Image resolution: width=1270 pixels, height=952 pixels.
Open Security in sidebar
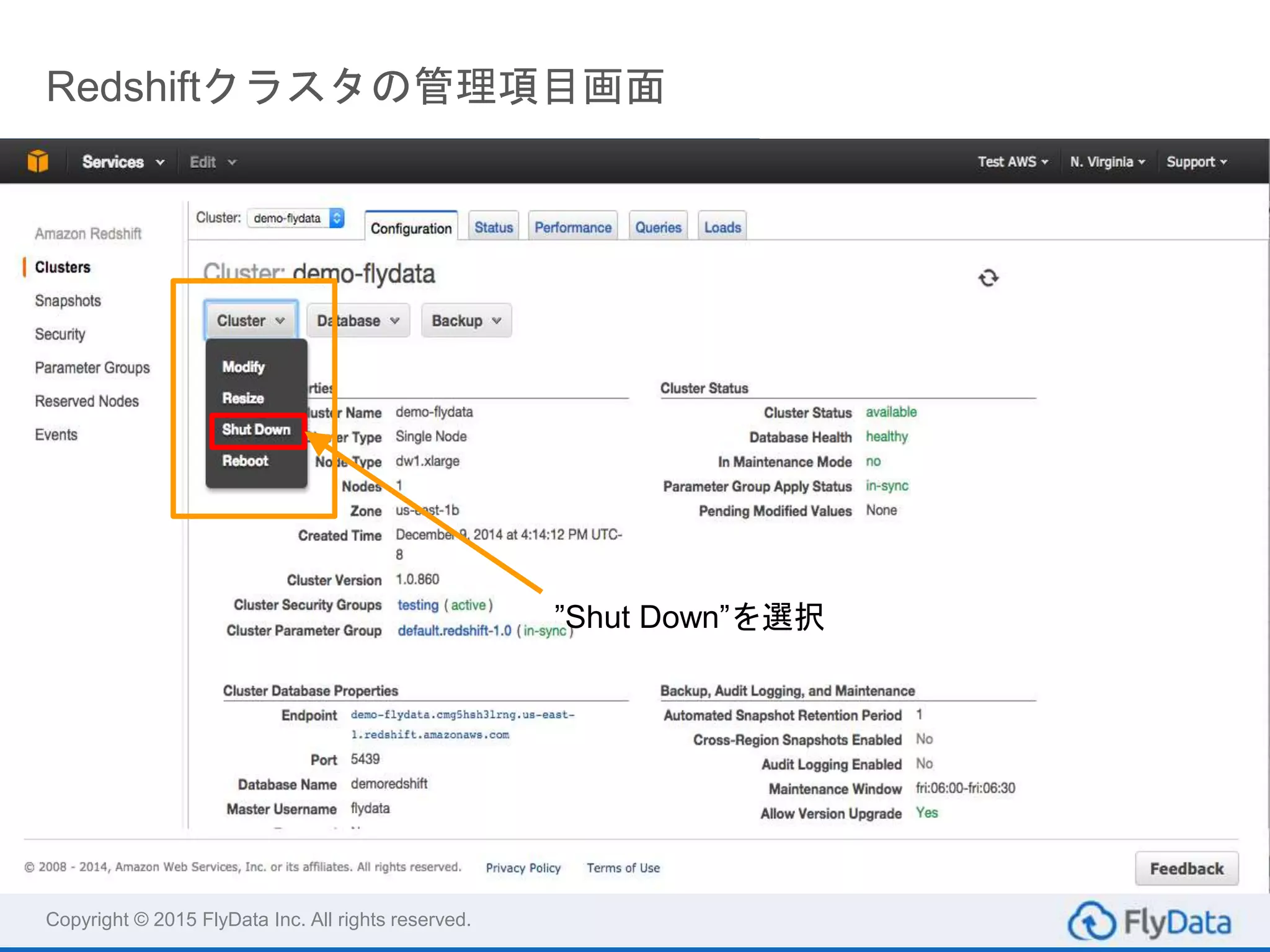pyautogui.click(x=60, y=334)
